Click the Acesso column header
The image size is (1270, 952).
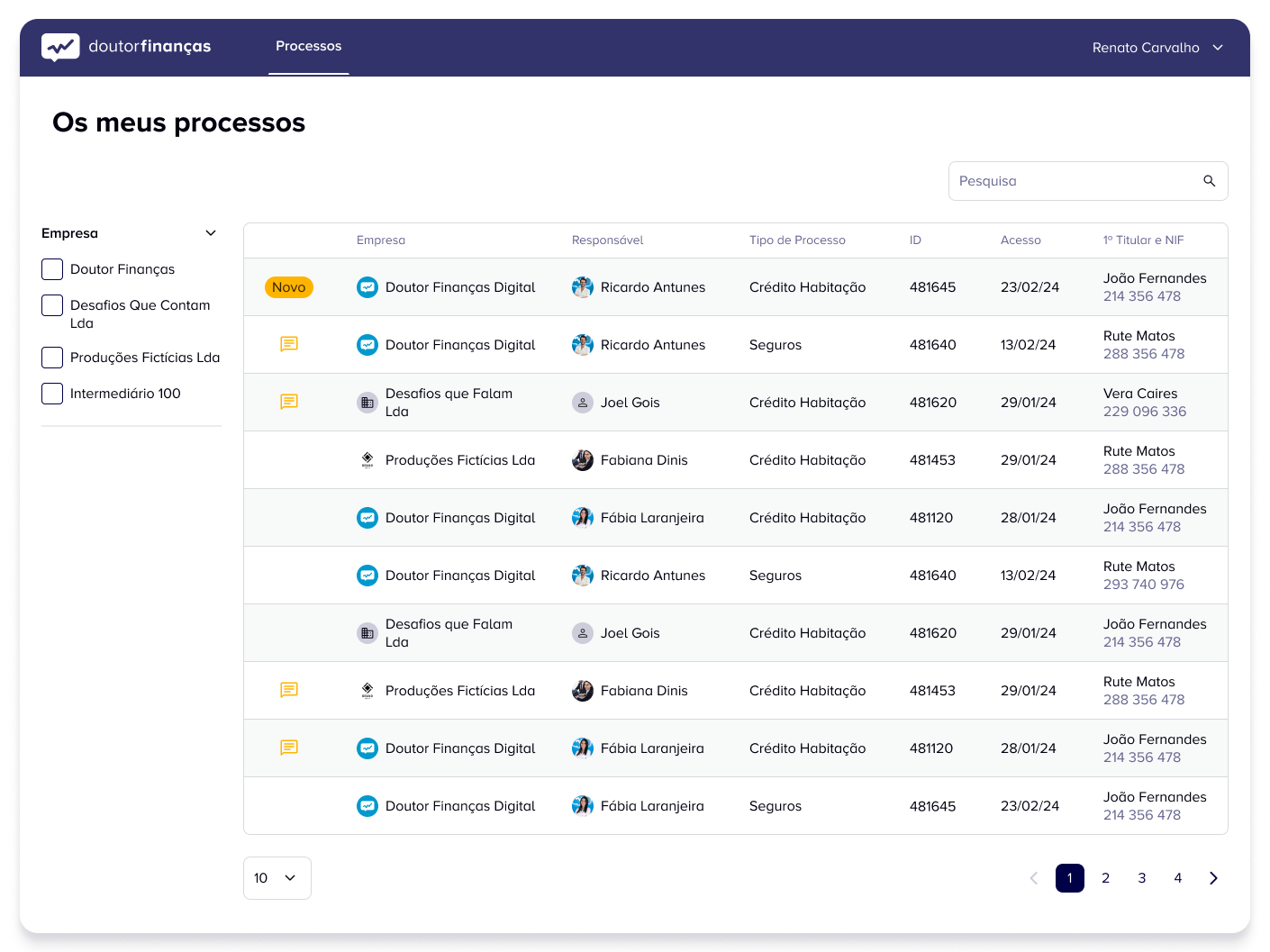(x=1021, y=240)
